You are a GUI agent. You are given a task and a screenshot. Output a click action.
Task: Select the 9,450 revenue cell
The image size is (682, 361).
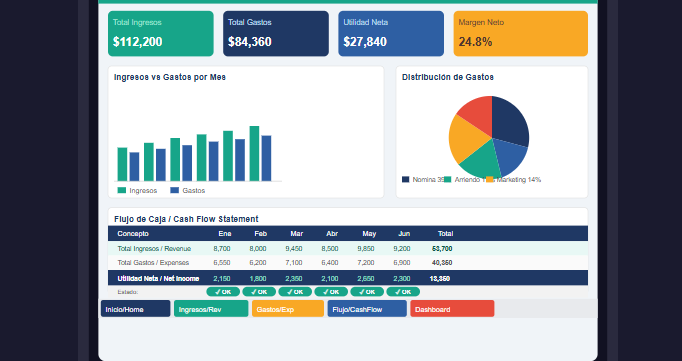click(294, 249)
